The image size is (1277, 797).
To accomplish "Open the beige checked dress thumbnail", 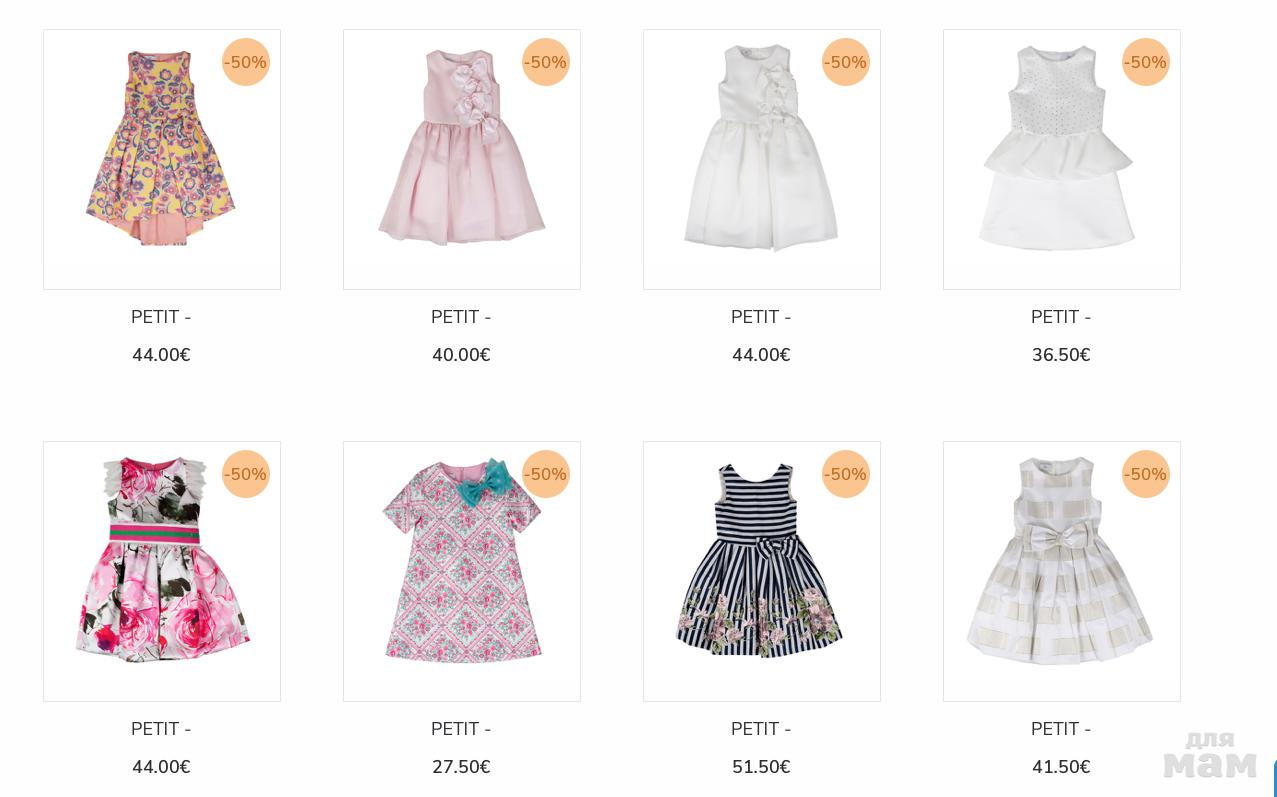I will point(1062,571).
